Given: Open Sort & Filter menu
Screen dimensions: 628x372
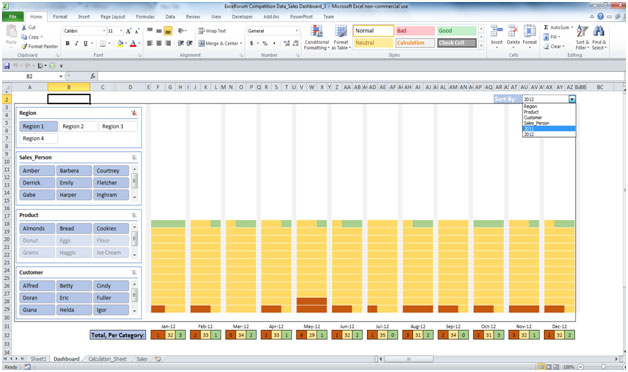Looking at the screenshot, I should pos(582,37).
